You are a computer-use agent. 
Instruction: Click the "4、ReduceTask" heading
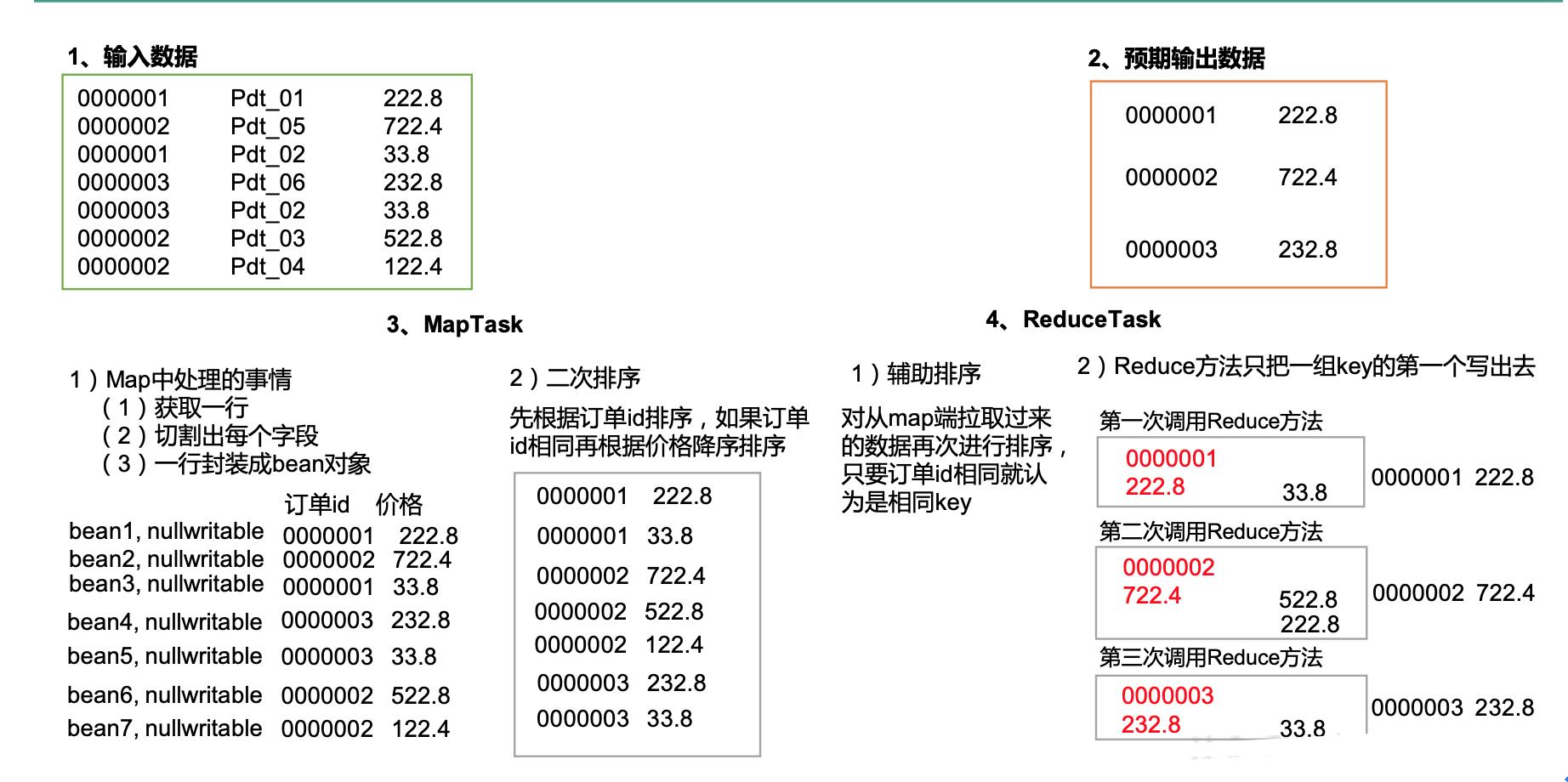pyautogui.click(x=1073, y=320)
